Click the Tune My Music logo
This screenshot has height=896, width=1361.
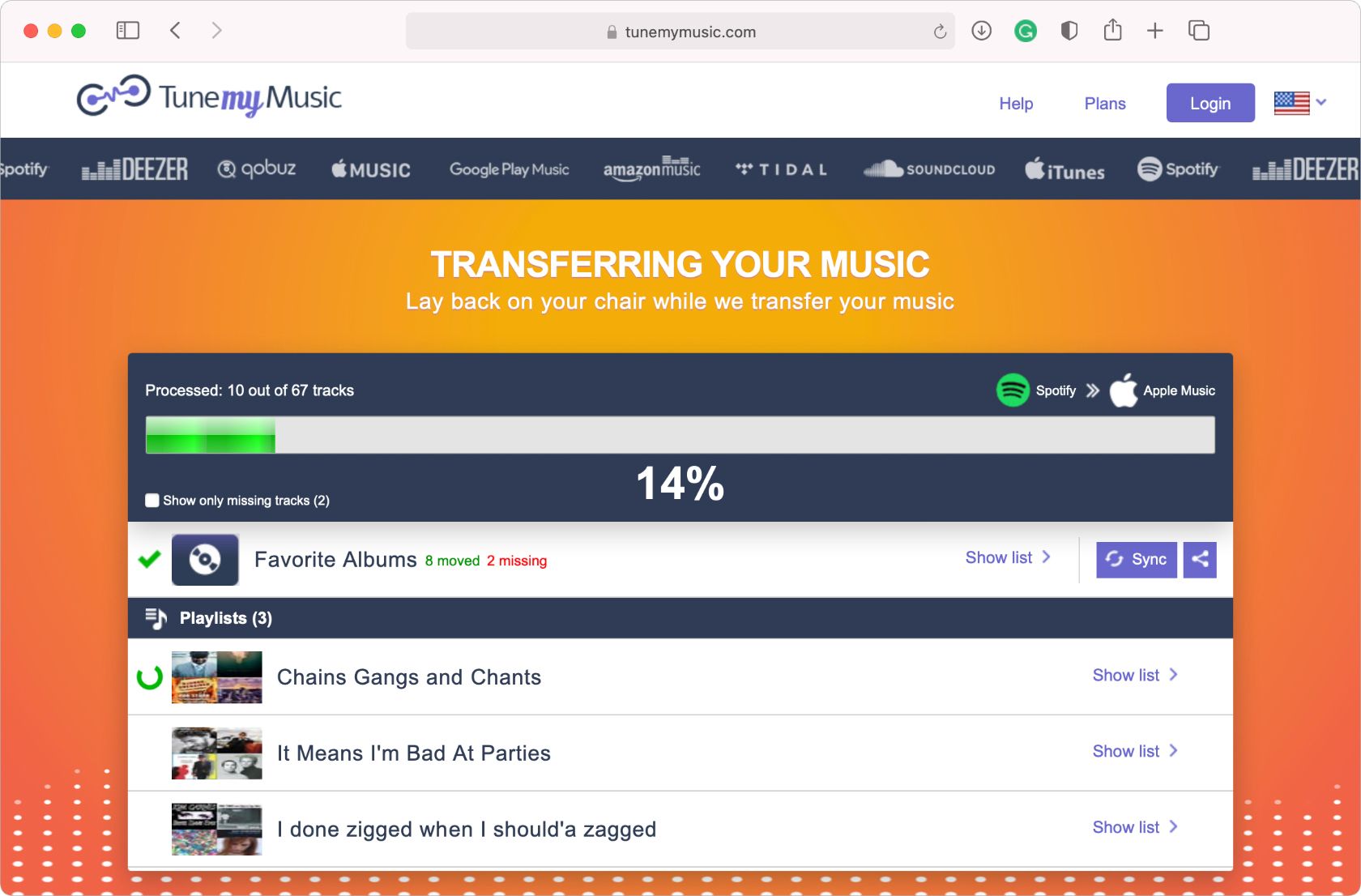pos(209,97)
